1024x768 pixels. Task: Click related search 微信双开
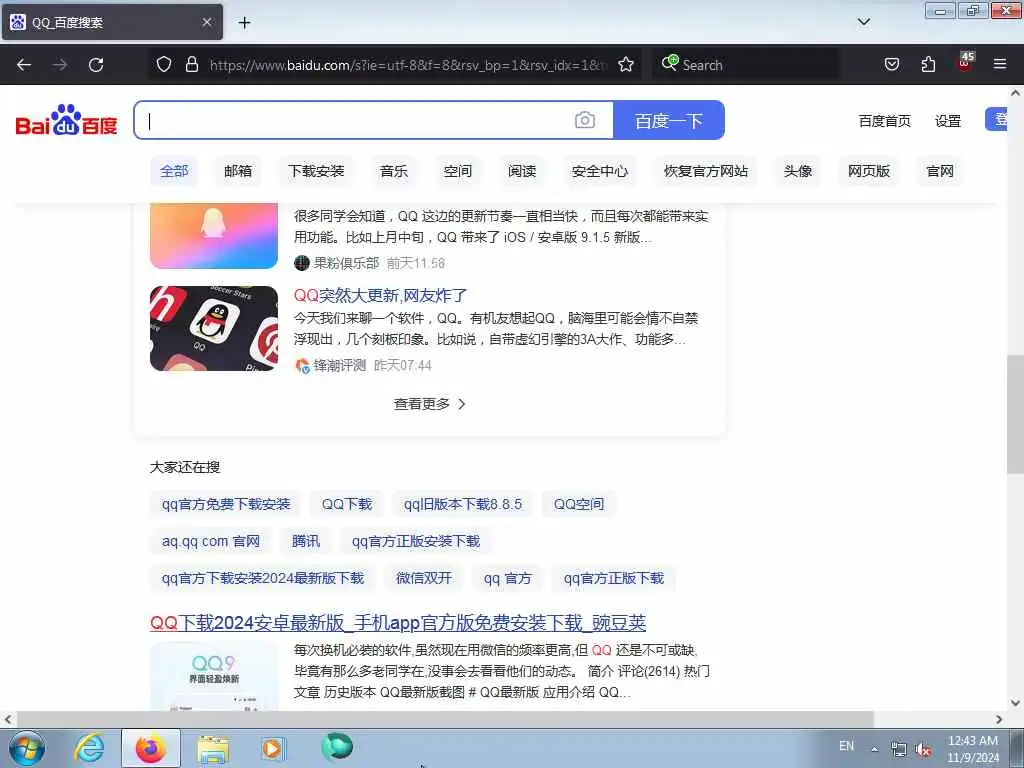click(424, 579)
